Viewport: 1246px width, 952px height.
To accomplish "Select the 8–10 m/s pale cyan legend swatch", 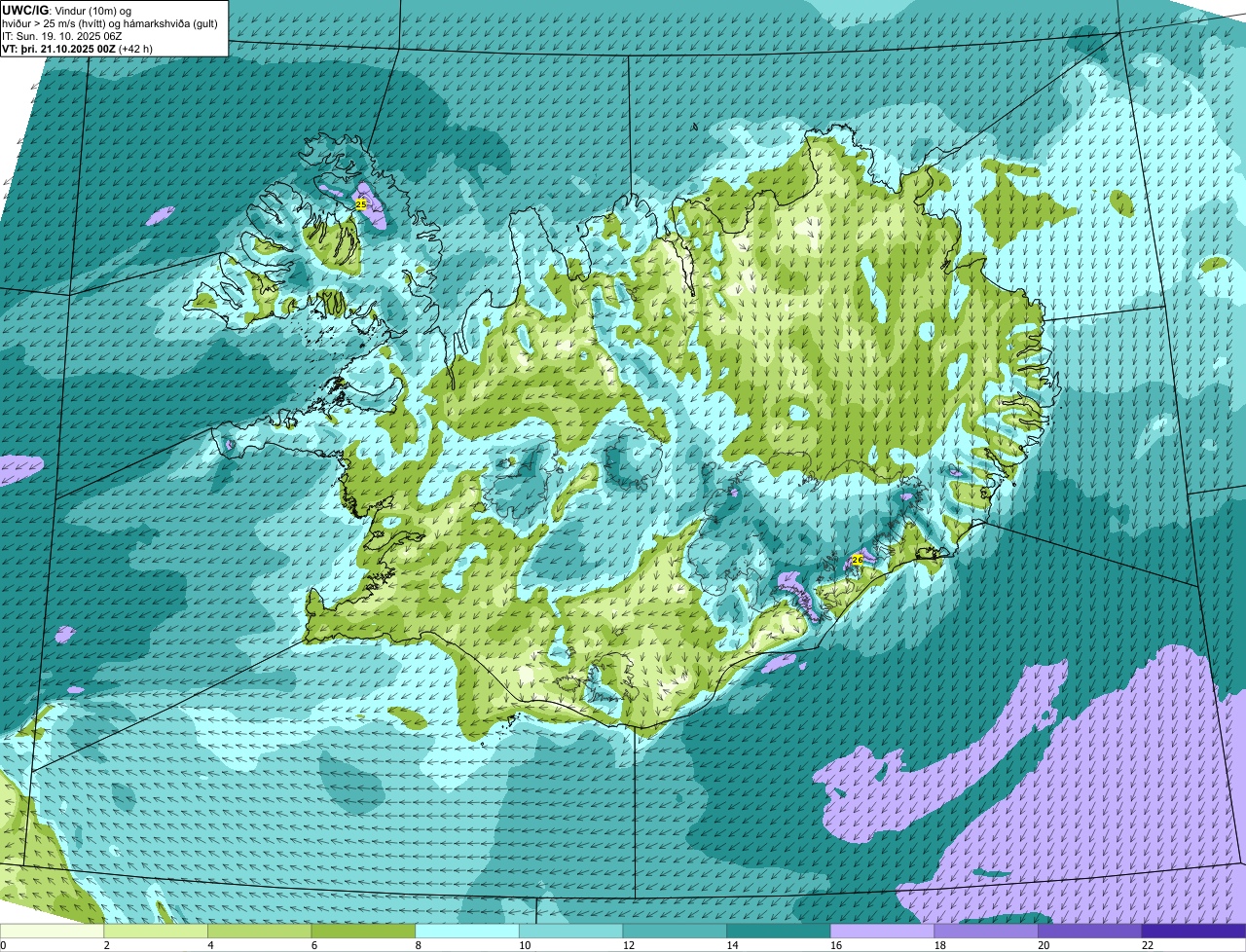I will tap(467, 931).
